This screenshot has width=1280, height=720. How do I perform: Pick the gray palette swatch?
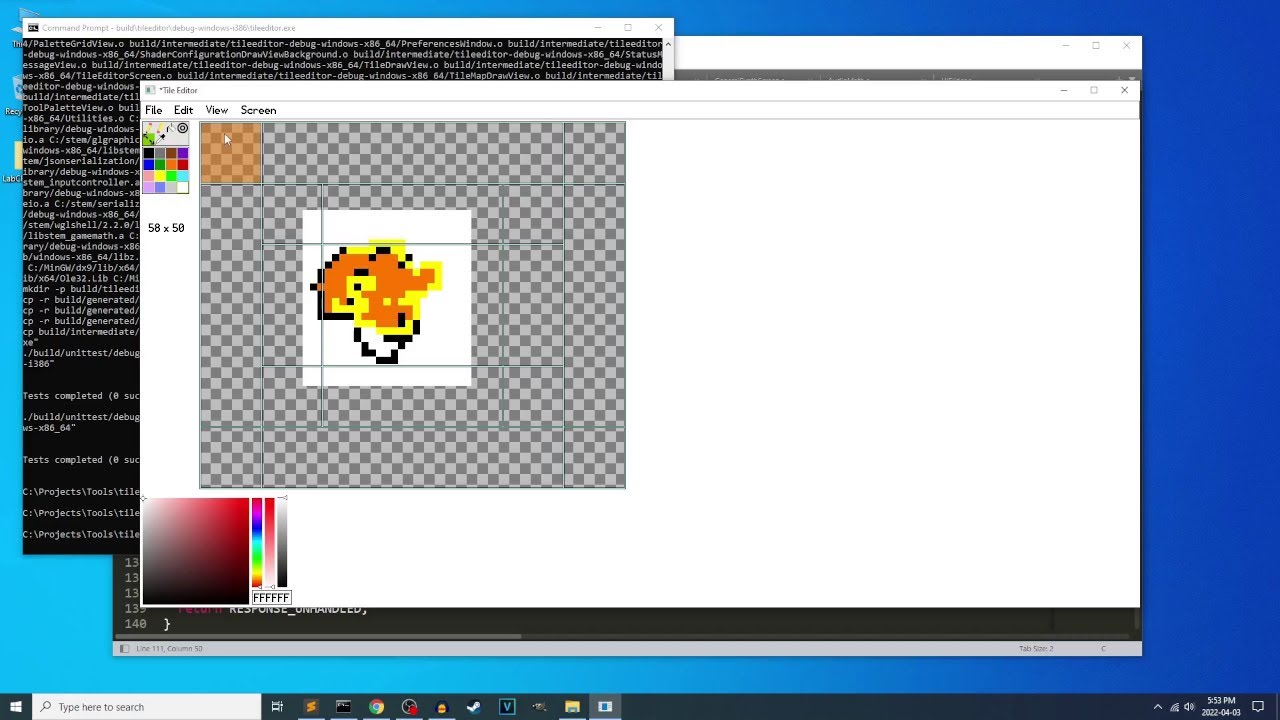point(160,153)
